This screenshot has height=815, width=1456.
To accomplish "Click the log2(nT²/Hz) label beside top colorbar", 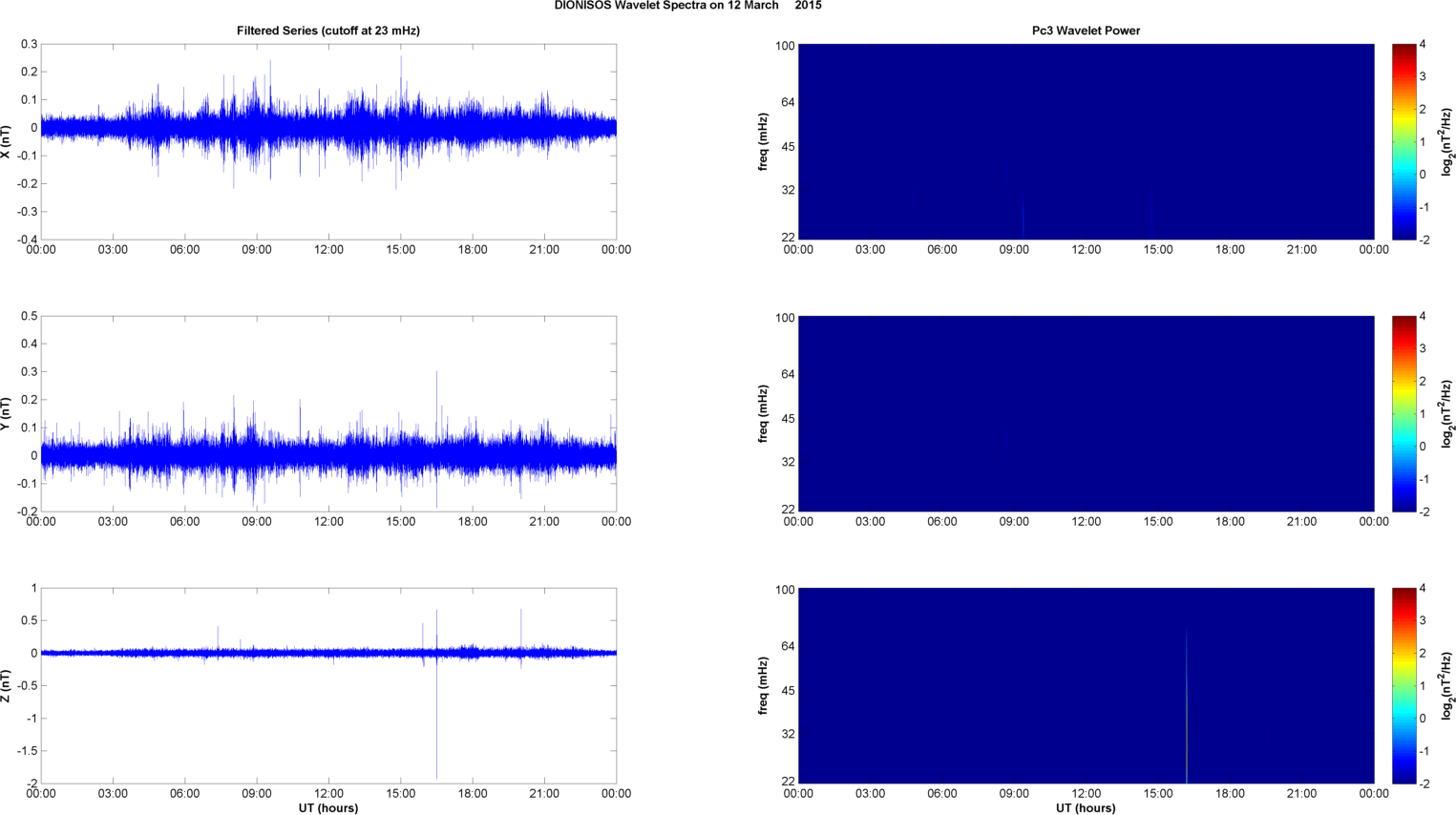I will pos(1447,141).
